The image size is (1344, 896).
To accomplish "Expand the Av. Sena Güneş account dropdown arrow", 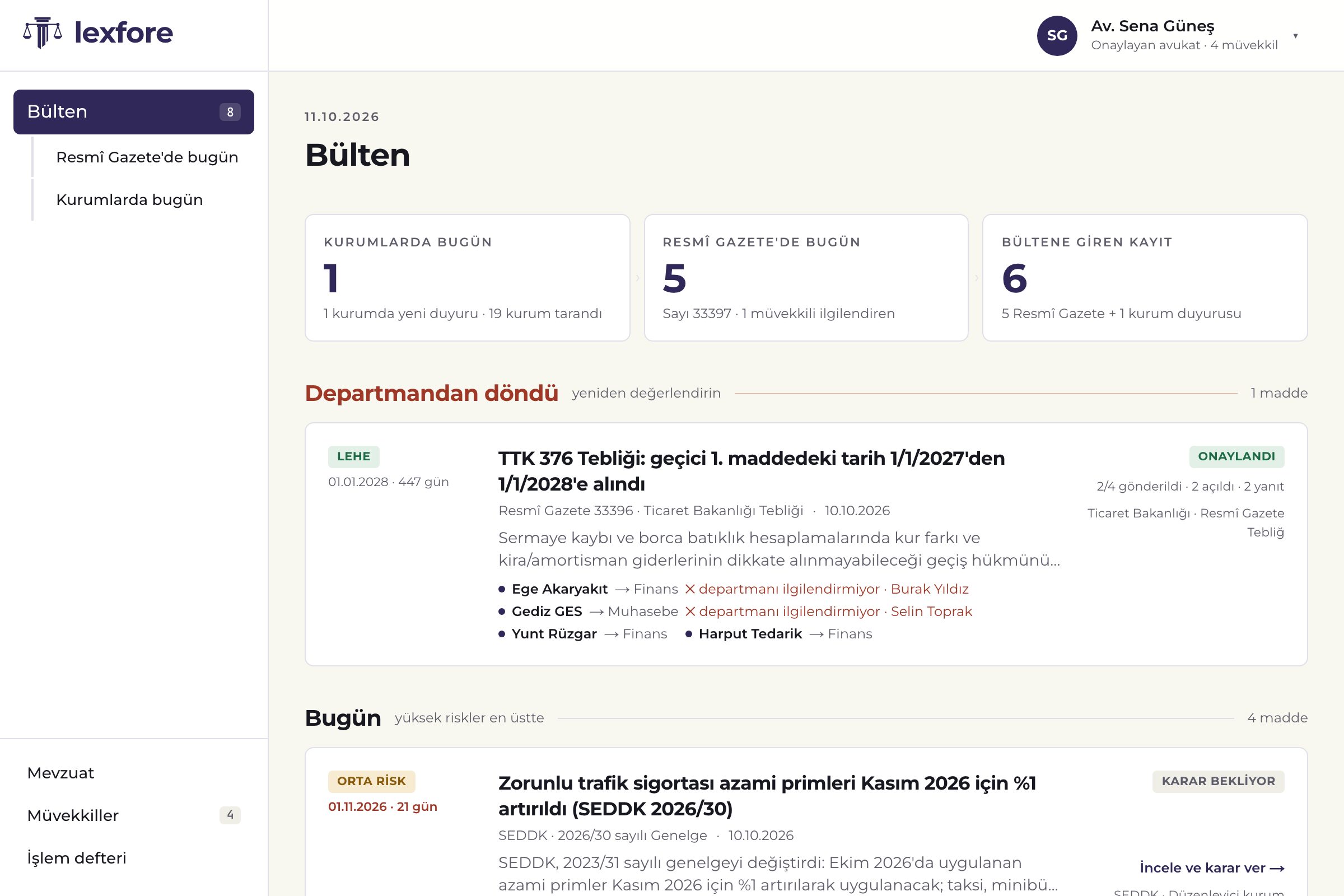I will [x=1295, y=36].
